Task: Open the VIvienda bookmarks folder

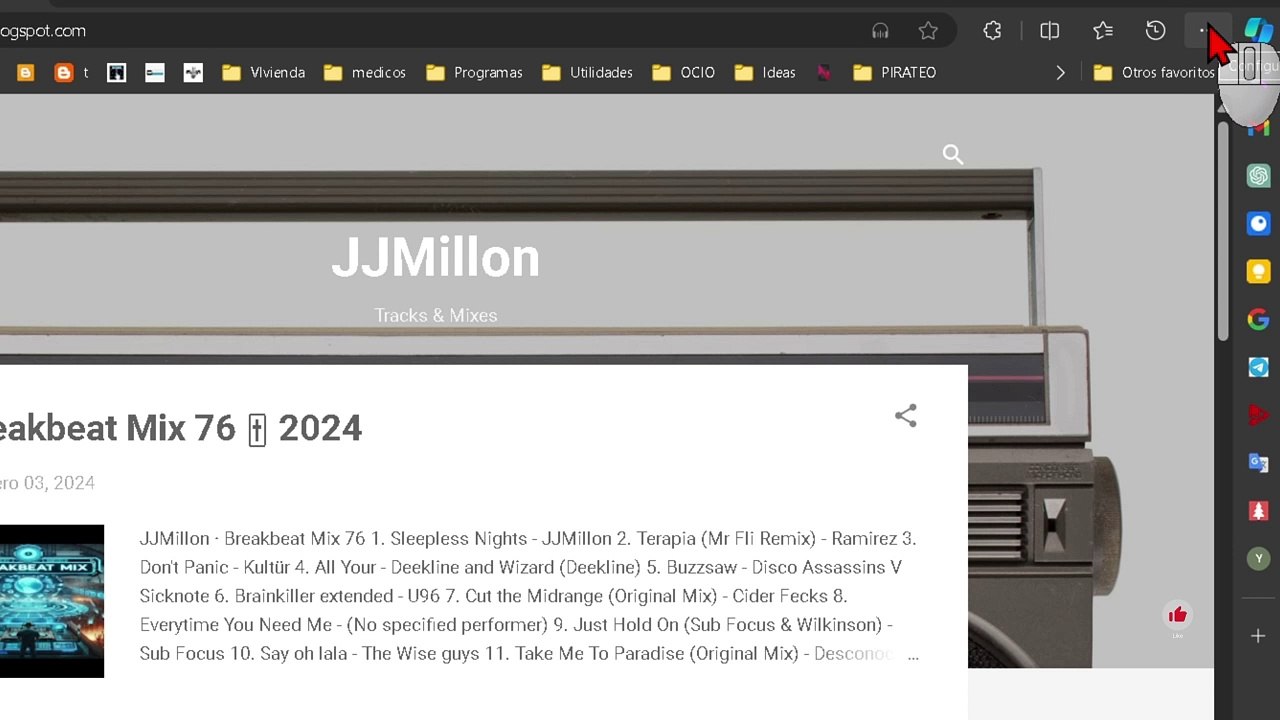Action: [264, 72]
